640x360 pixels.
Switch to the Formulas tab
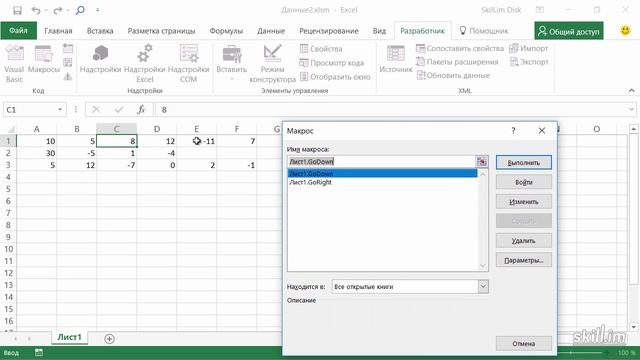(226, 31)
